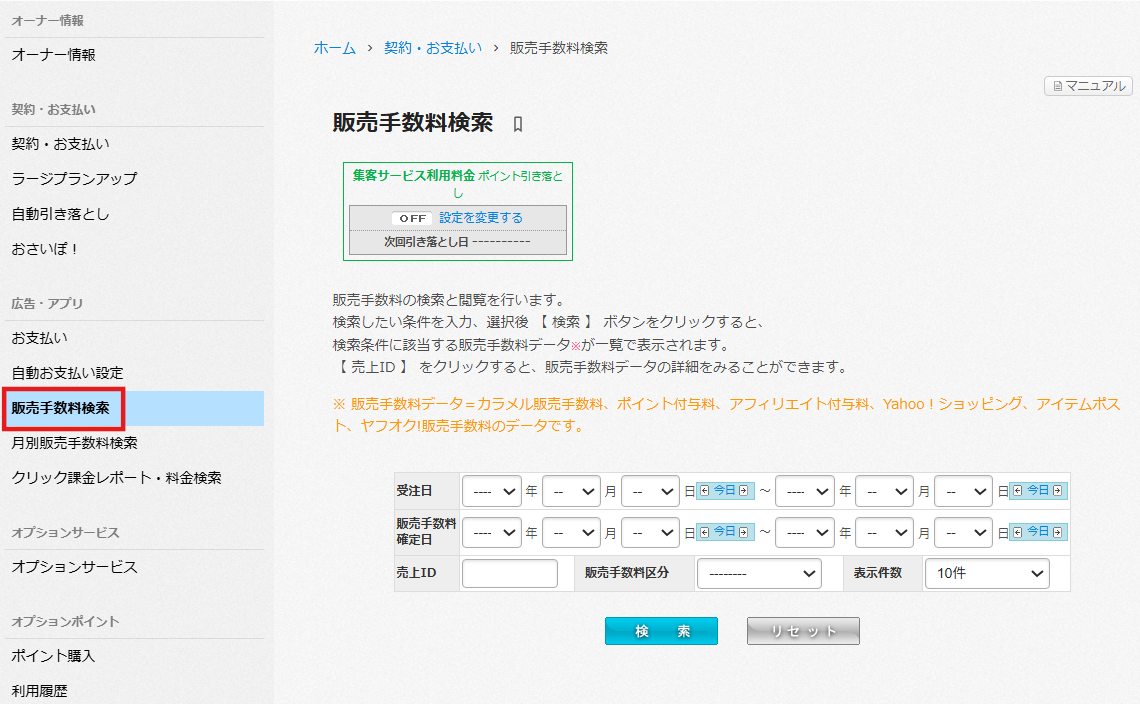Set 受注日 start date using 今日 shortcut
The image size is (1140, 704).
(723, 490)
